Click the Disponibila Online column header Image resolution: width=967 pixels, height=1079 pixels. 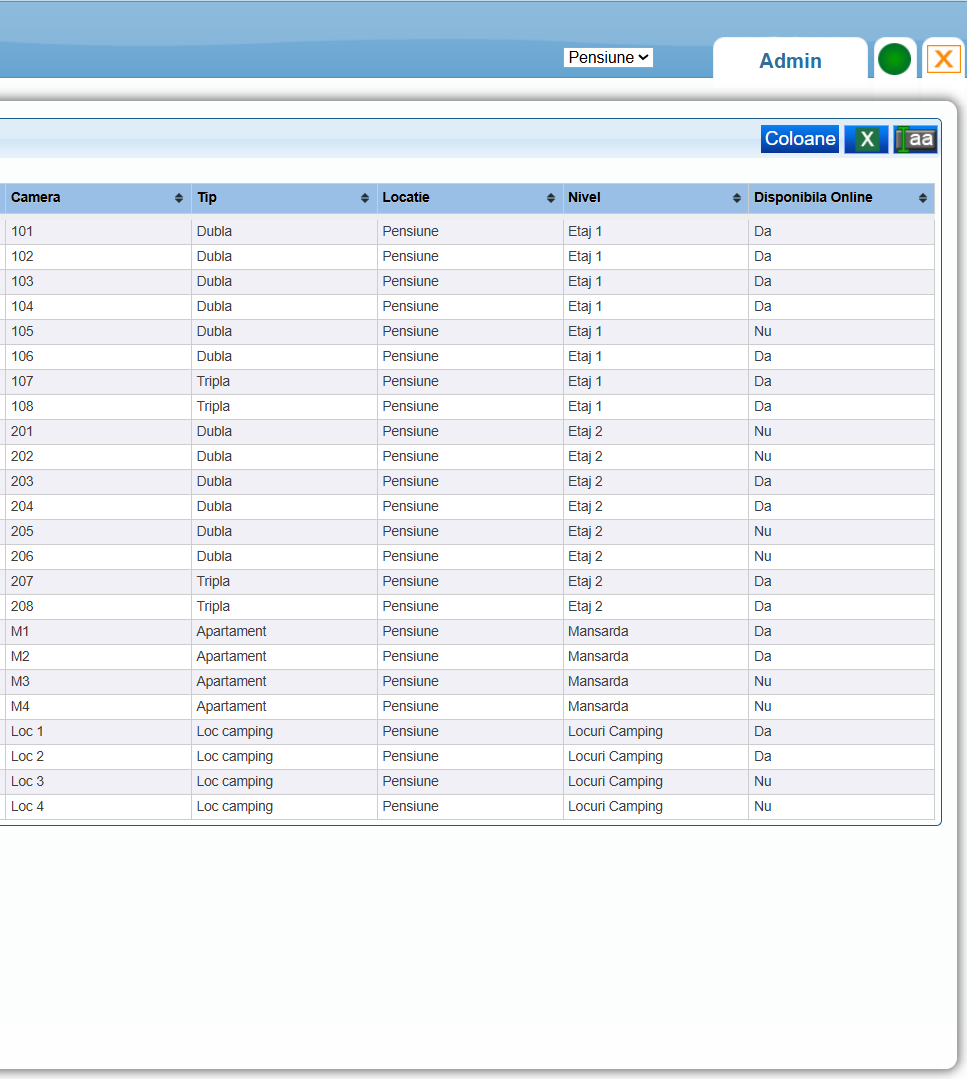(813, 198)
